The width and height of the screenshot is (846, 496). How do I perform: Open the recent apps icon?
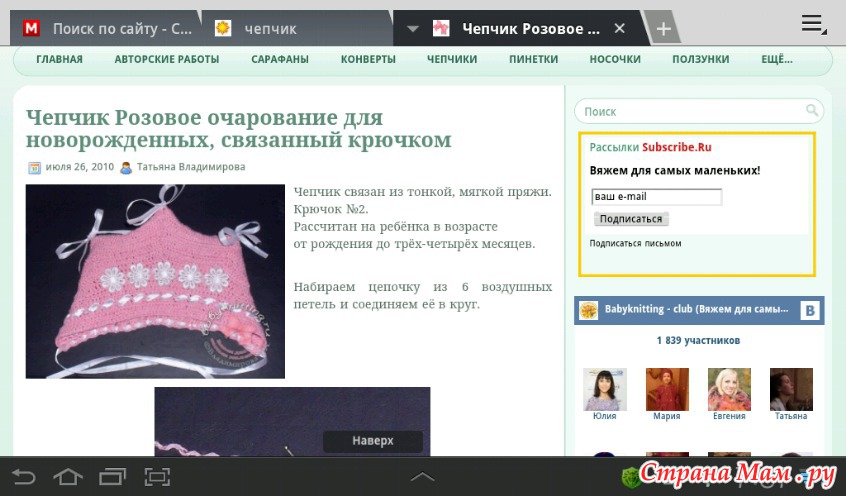pyautogui.click(x=112, y=477)
